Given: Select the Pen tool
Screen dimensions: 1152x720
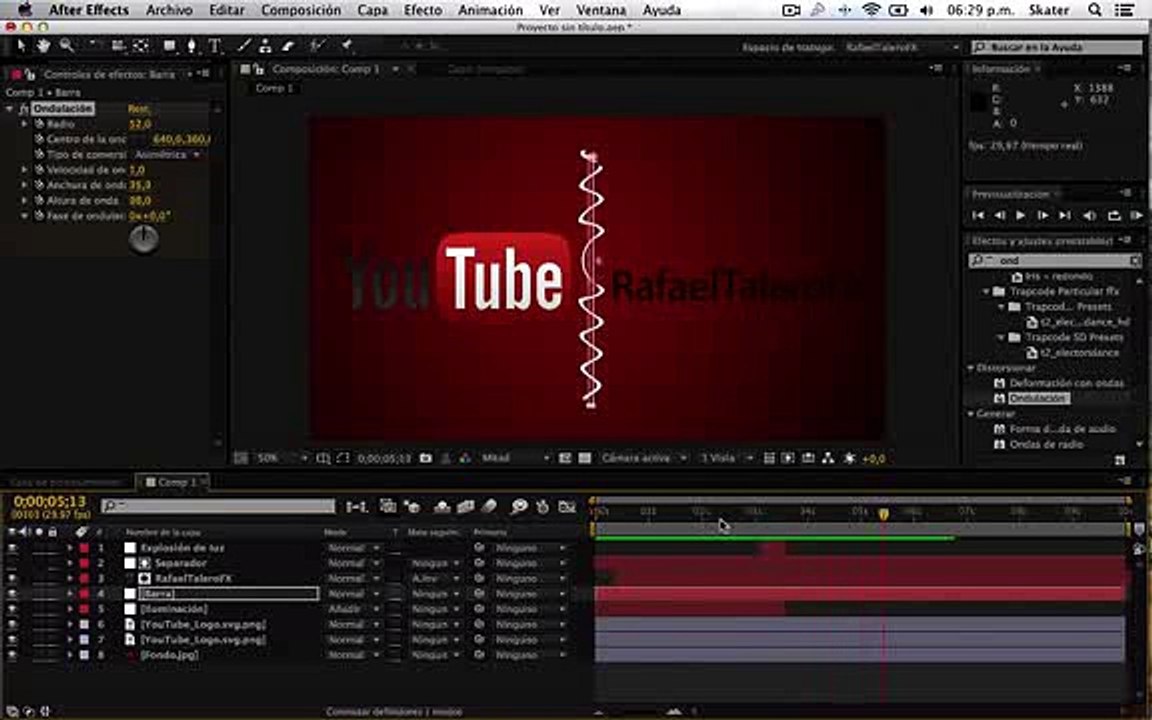Looking at the screenshot, I should coord(192,46).
